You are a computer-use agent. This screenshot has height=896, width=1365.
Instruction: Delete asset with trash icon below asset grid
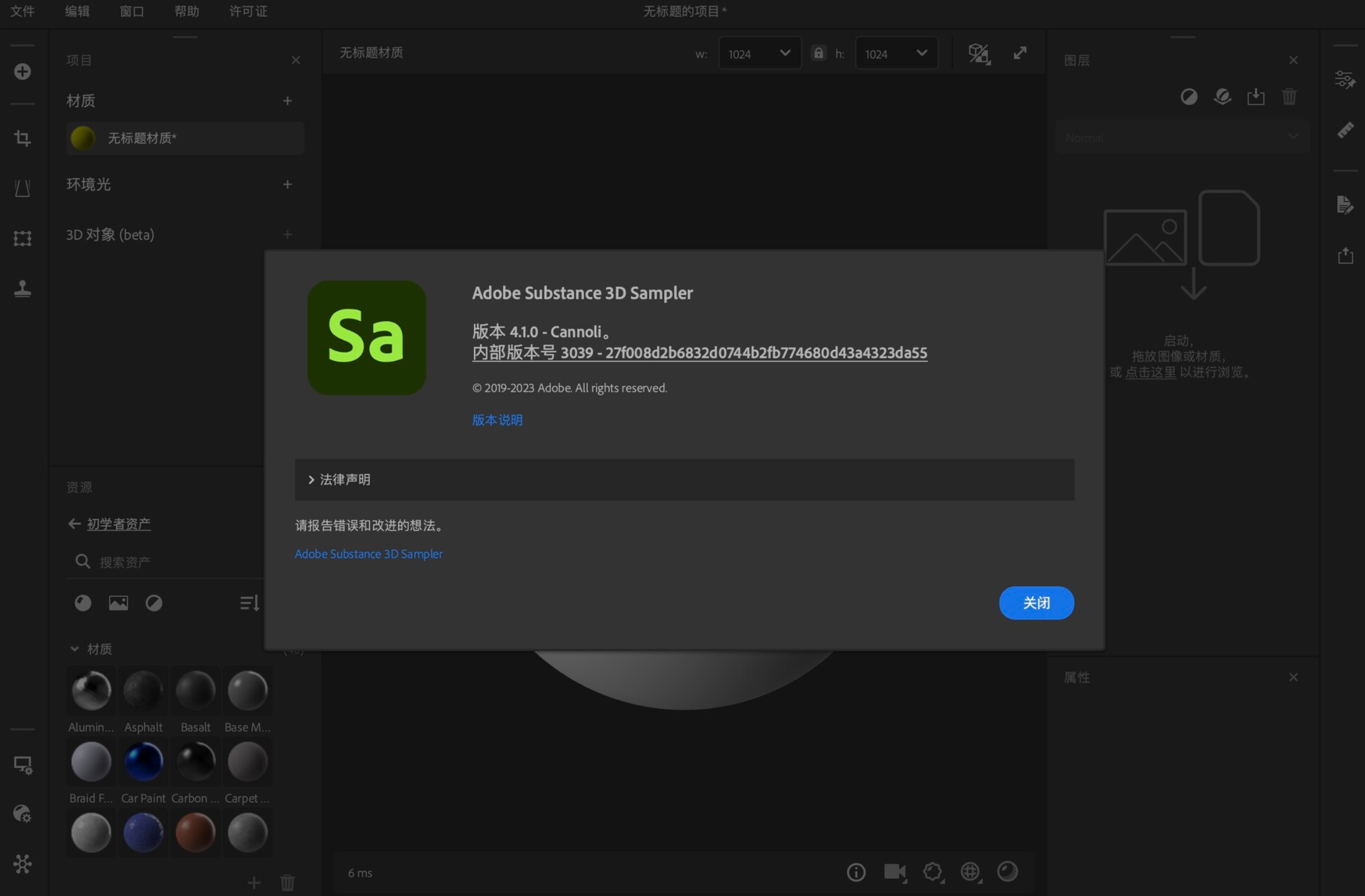(287, 882)
